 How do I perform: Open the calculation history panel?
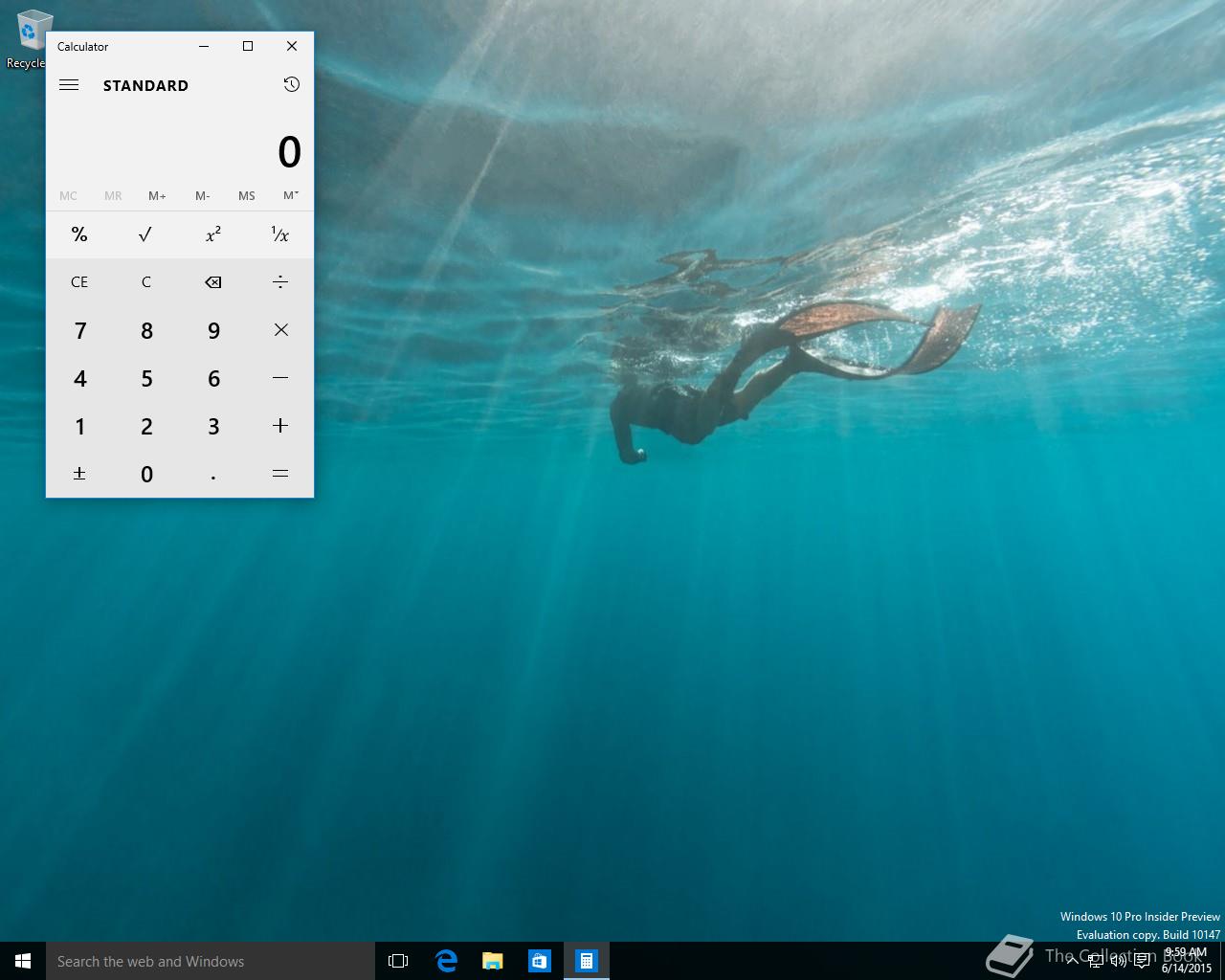click(292, 84)
